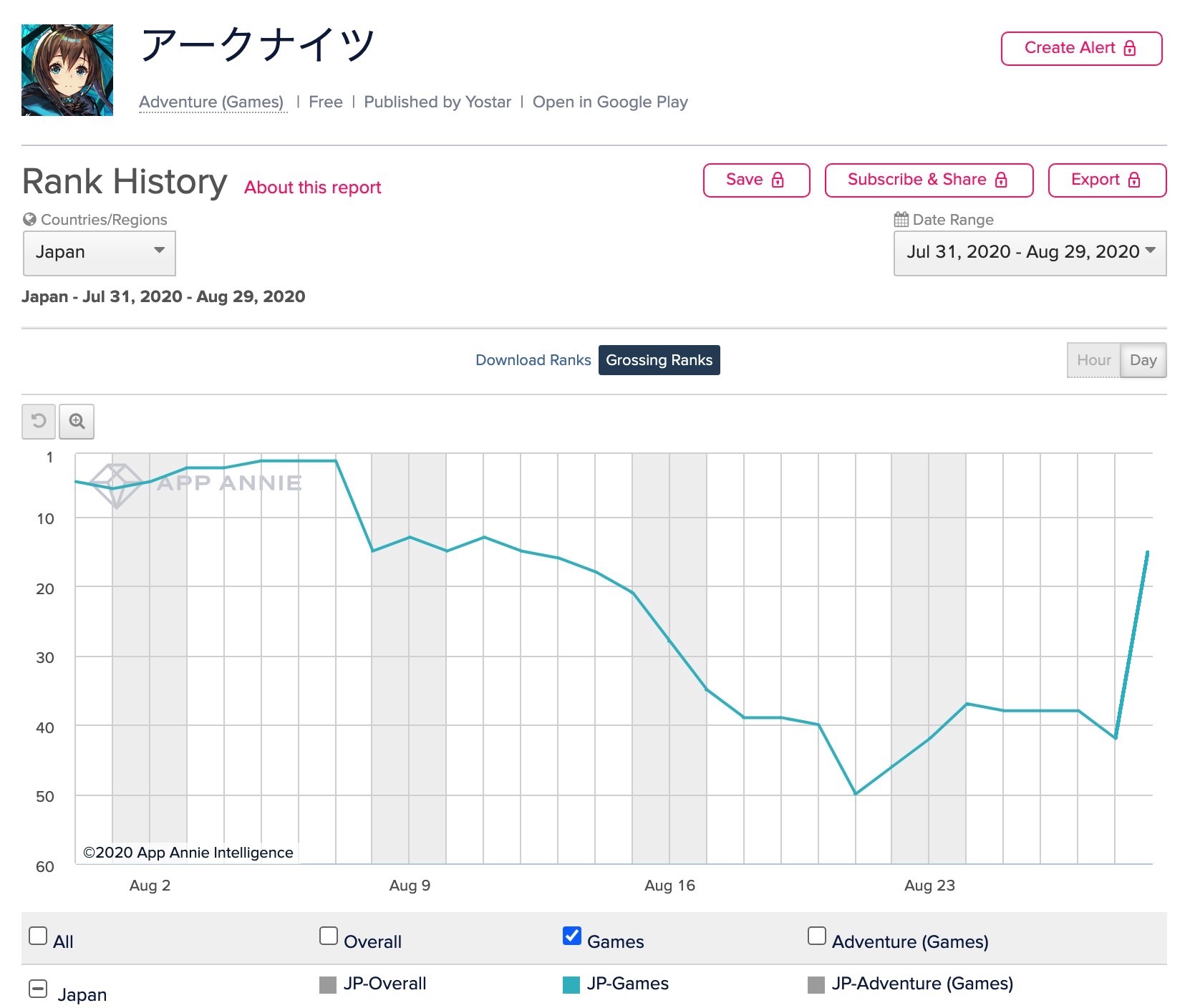Collapse the Japan row minus icon

click(x=37, y=989)
